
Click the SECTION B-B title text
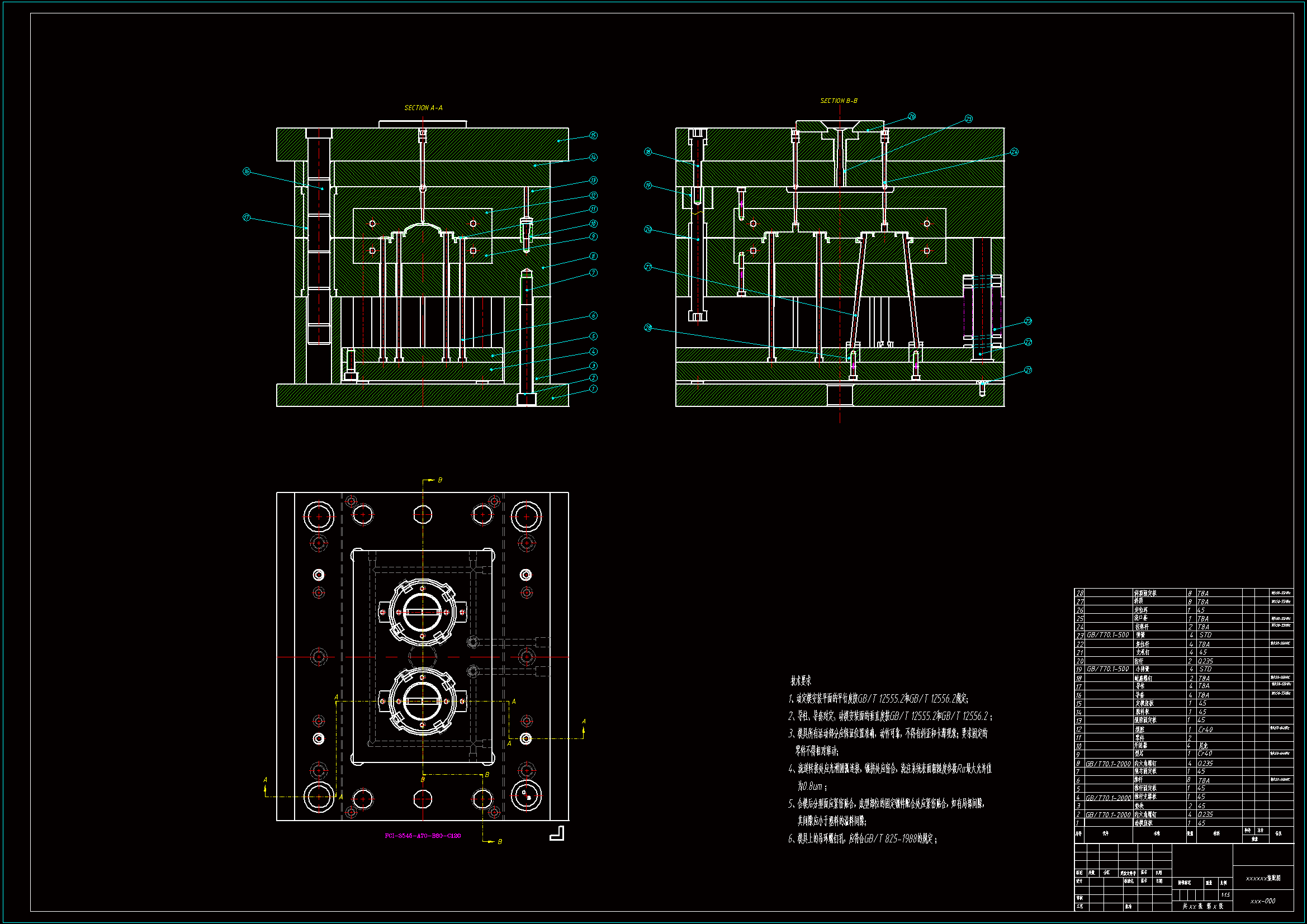[839, 101]
